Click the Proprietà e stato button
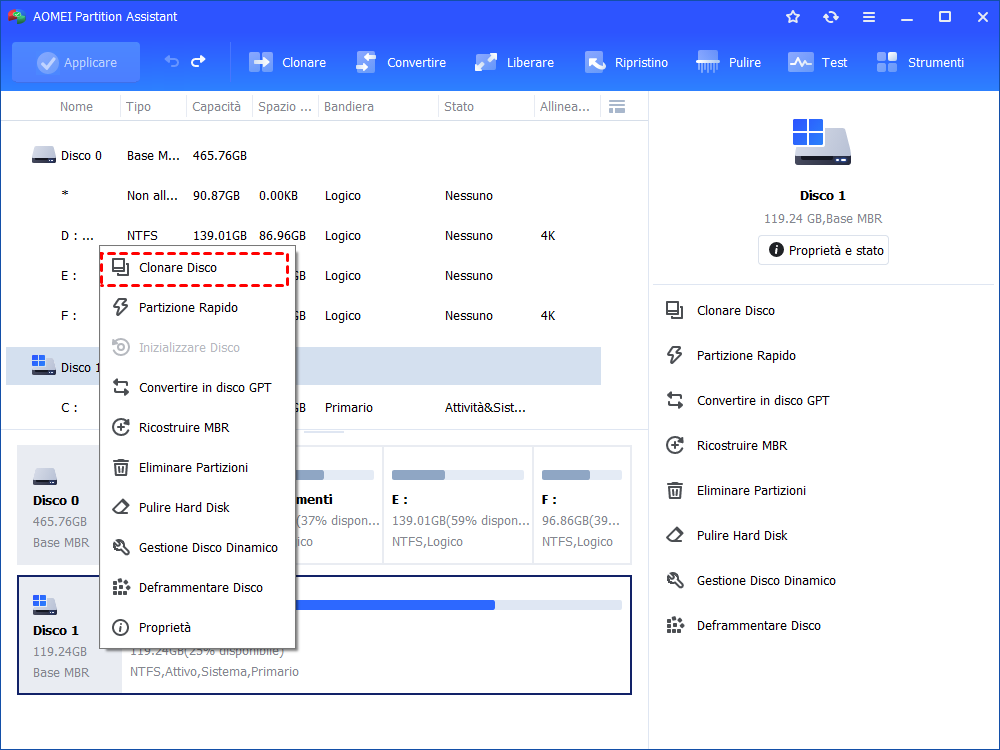This screenshot has width=1000, height=750. [x=823, y=250]
